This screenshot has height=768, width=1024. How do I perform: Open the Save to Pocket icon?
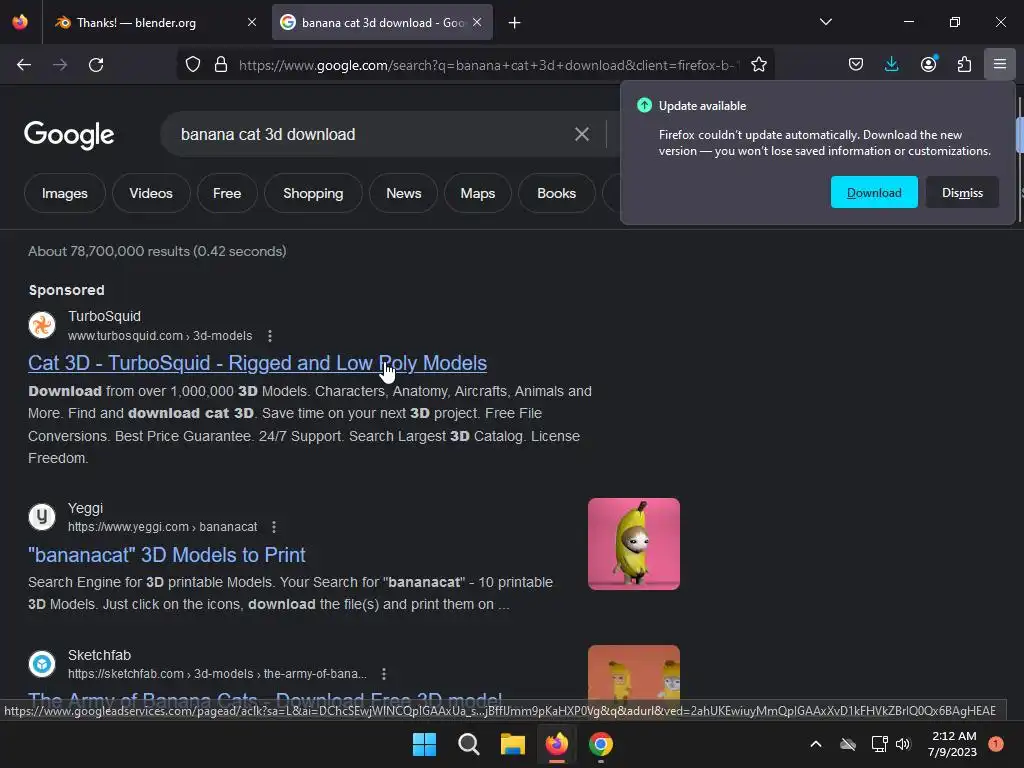point(856,65)
